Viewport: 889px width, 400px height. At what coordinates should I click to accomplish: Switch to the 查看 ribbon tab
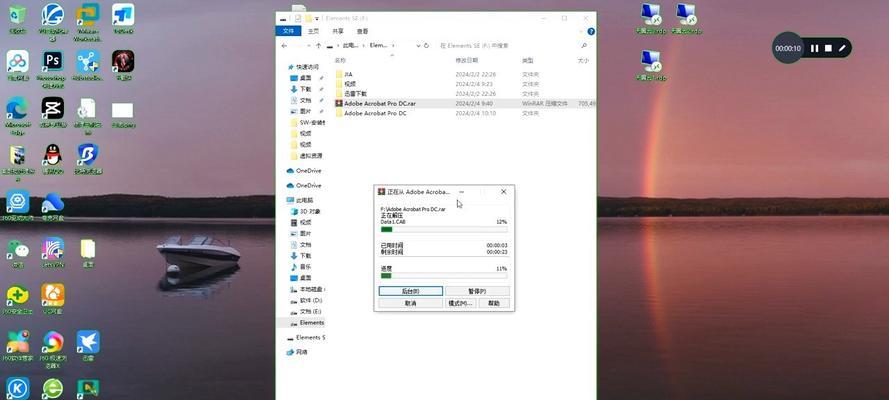pyautogui.click(x=362, y=32)
